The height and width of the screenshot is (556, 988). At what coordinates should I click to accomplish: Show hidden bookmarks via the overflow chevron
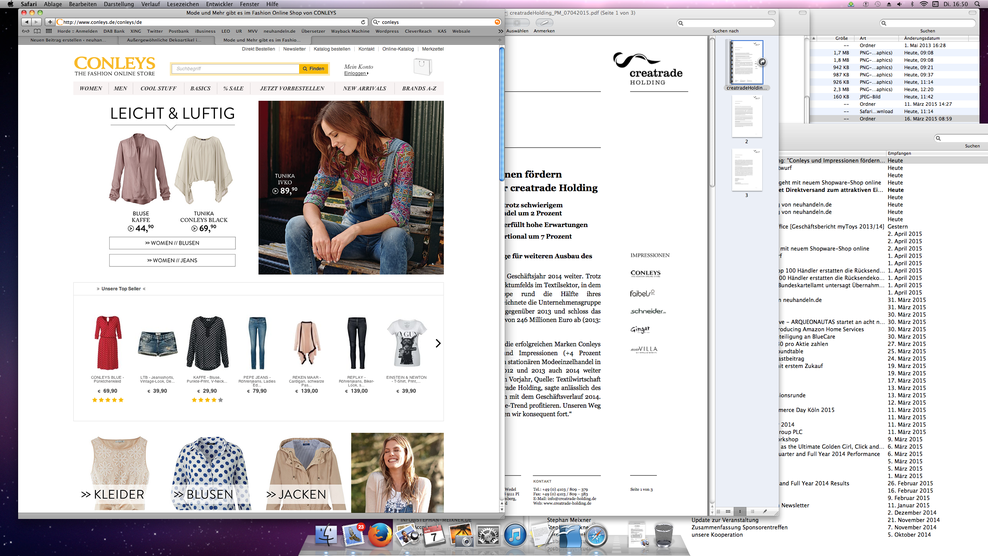(500, 31)
